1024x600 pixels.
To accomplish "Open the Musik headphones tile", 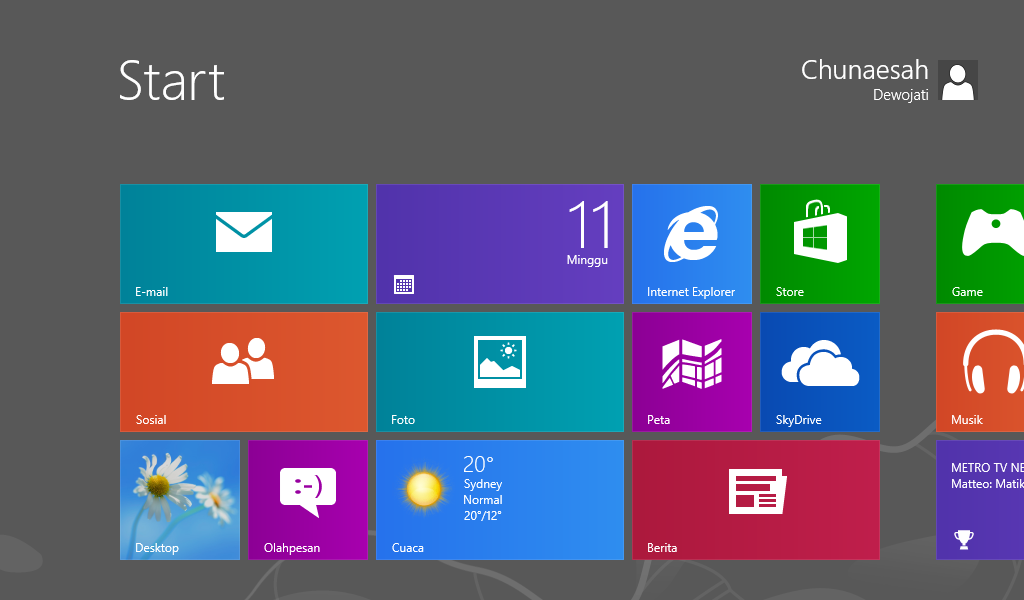I will [x=980, y=371].
